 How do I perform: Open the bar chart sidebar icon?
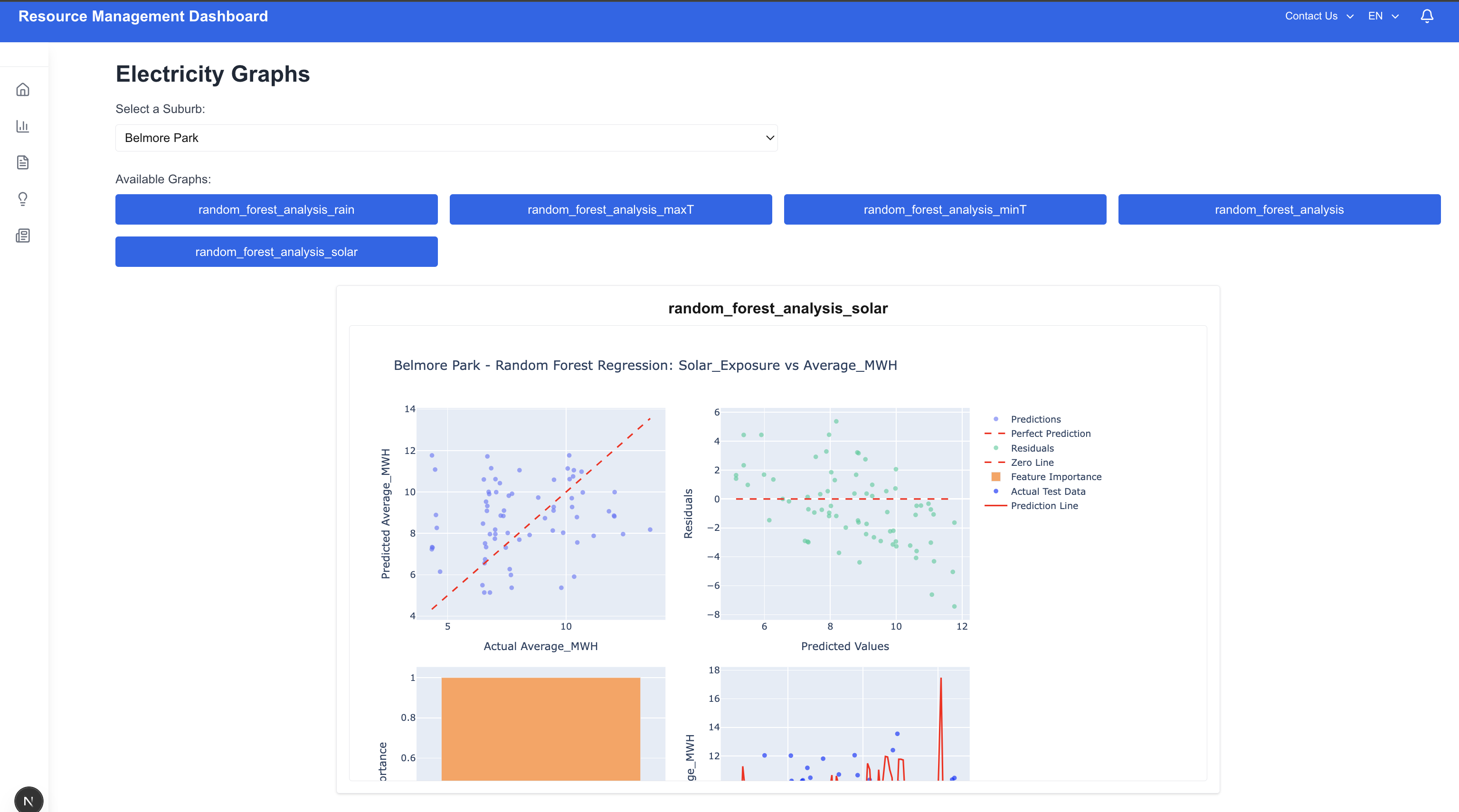23,126
